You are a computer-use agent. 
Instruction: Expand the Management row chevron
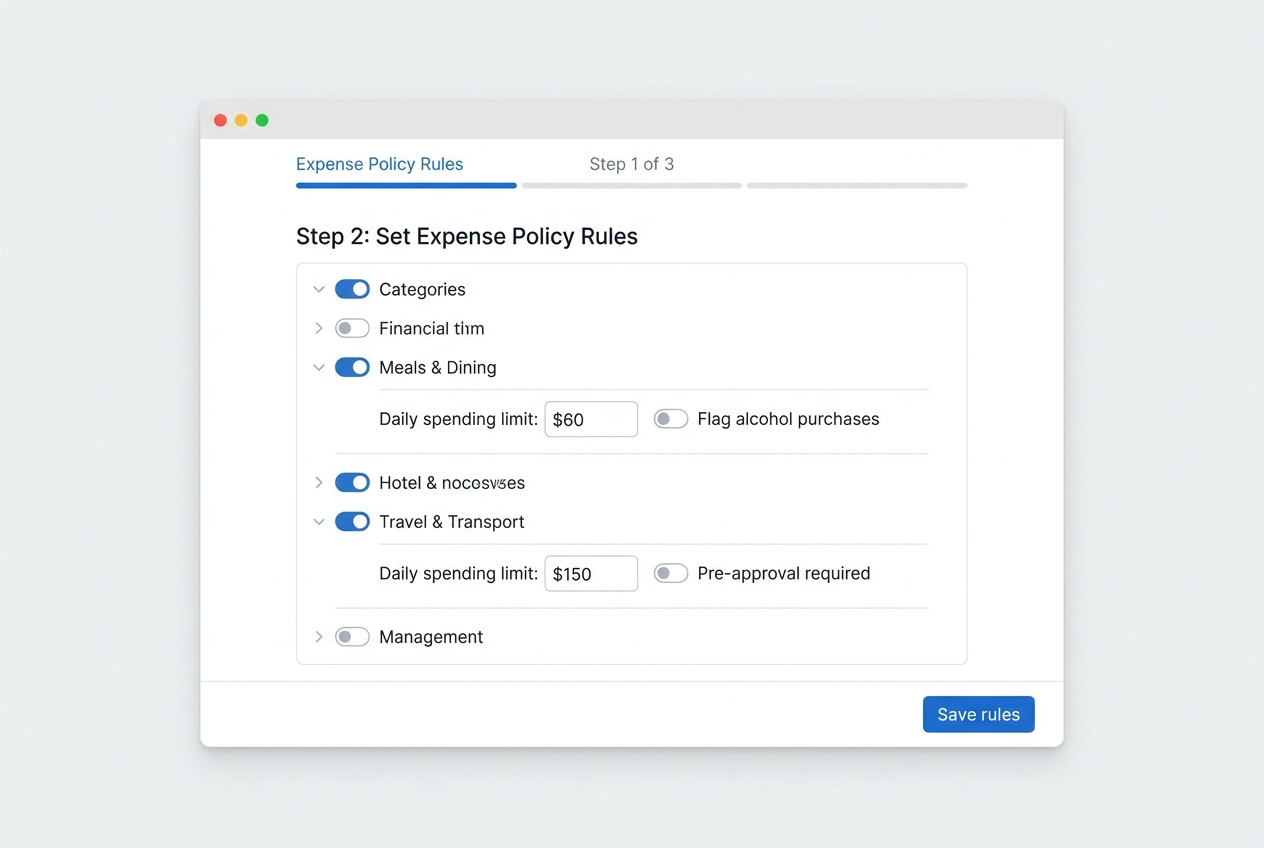pyautogui.click(x=319, y=637)
